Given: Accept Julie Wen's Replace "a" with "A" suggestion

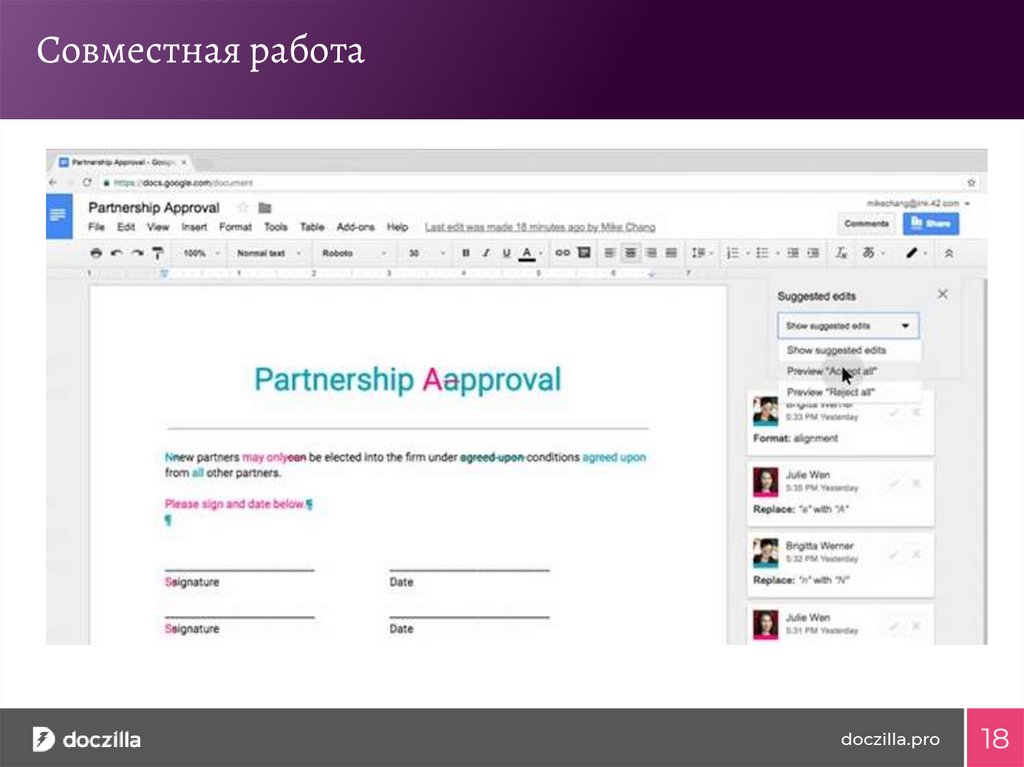Looking at the screenshot, I should coord(894,483).
